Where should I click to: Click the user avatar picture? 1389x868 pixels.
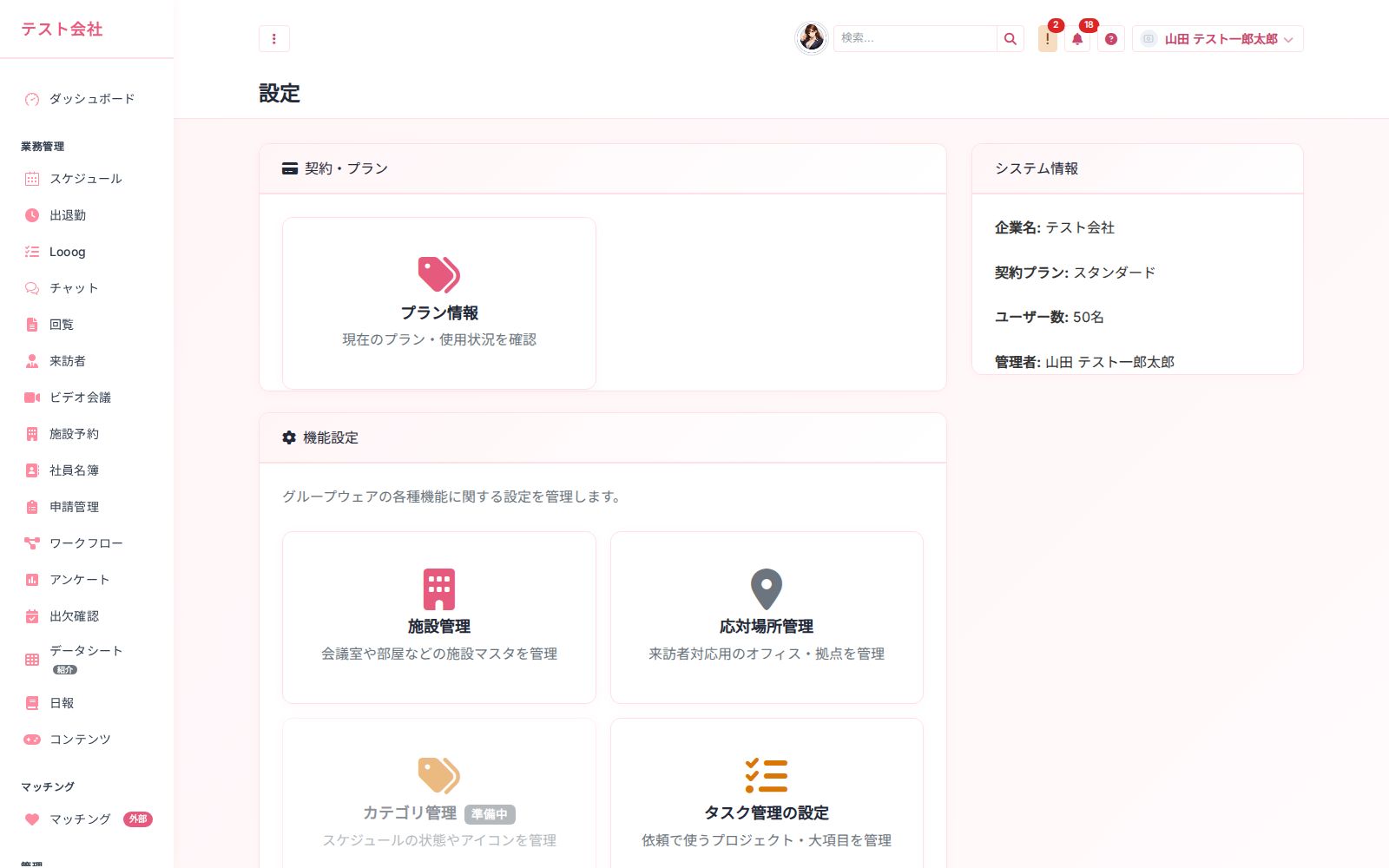(x=812, y=38)
